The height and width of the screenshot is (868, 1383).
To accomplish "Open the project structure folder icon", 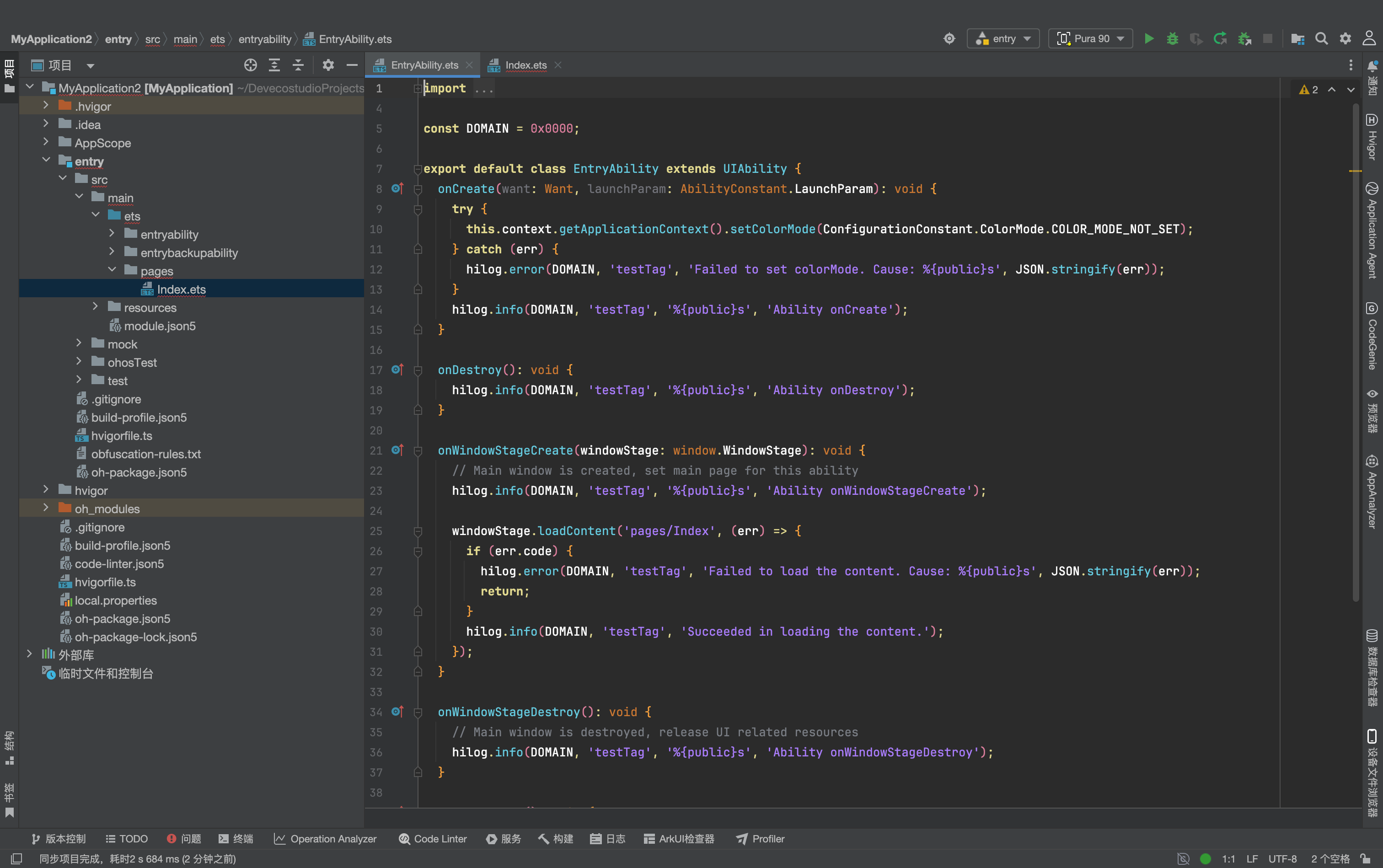I will (x=1297, y=38).
